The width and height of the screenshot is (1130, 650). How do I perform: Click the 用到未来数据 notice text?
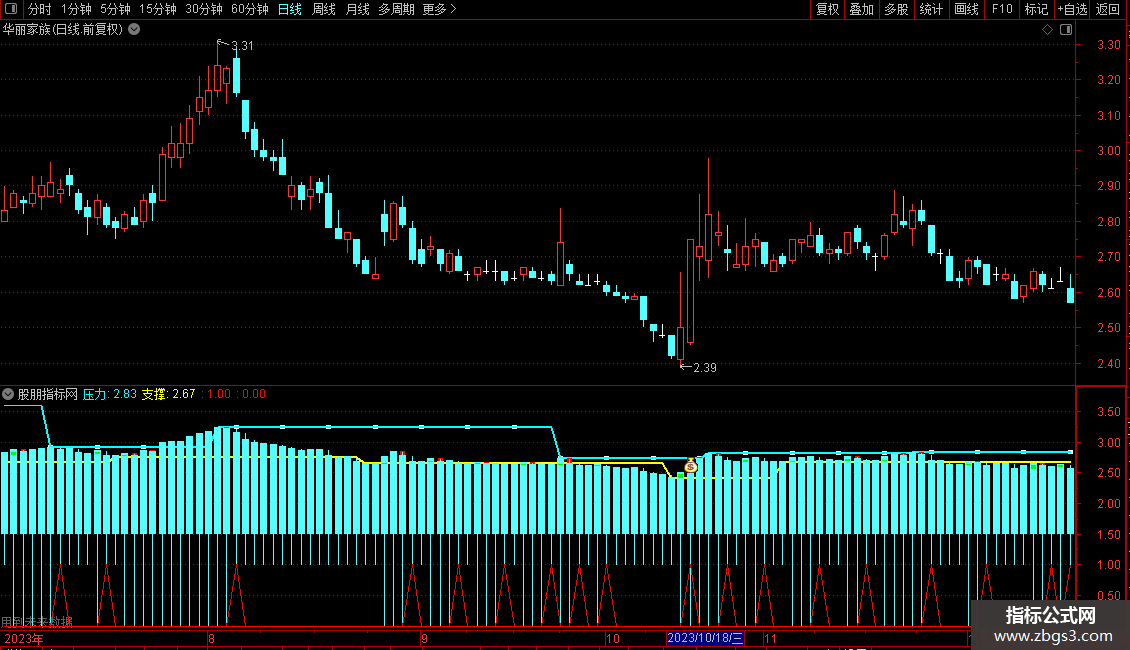coord(37,622)
